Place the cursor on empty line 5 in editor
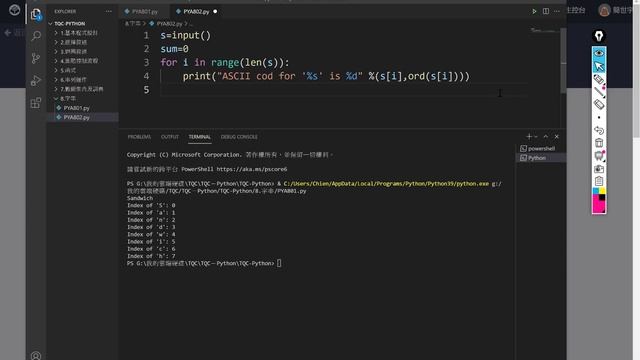 click(344, 90)
